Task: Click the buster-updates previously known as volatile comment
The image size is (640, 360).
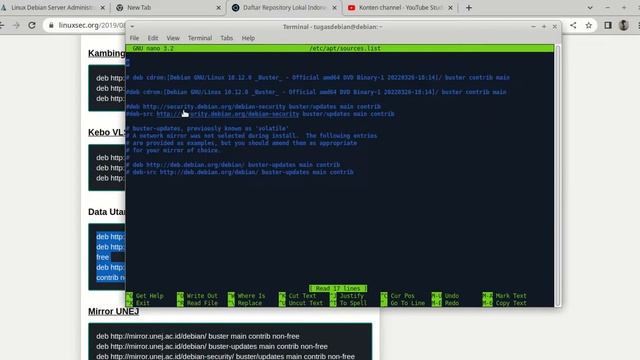Action: (x=207, y=128)
